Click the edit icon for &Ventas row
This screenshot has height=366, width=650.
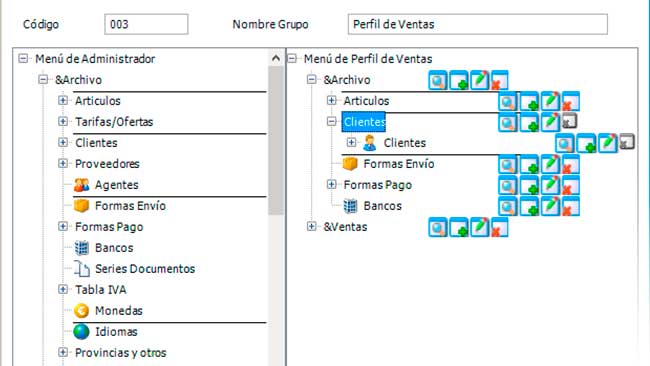point(480,227)
